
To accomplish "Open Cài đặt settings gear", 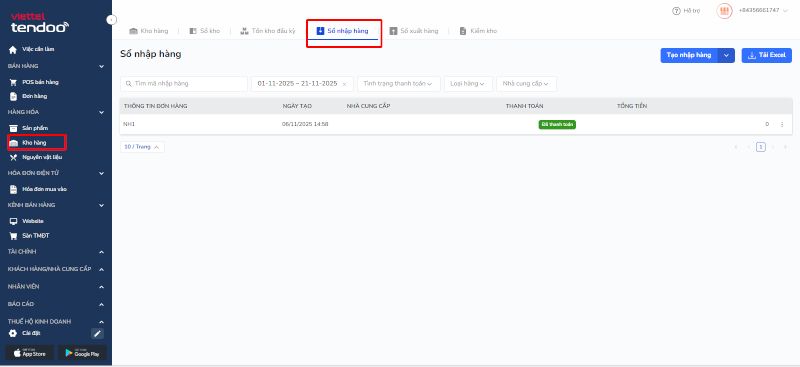I will click(24, 333).
